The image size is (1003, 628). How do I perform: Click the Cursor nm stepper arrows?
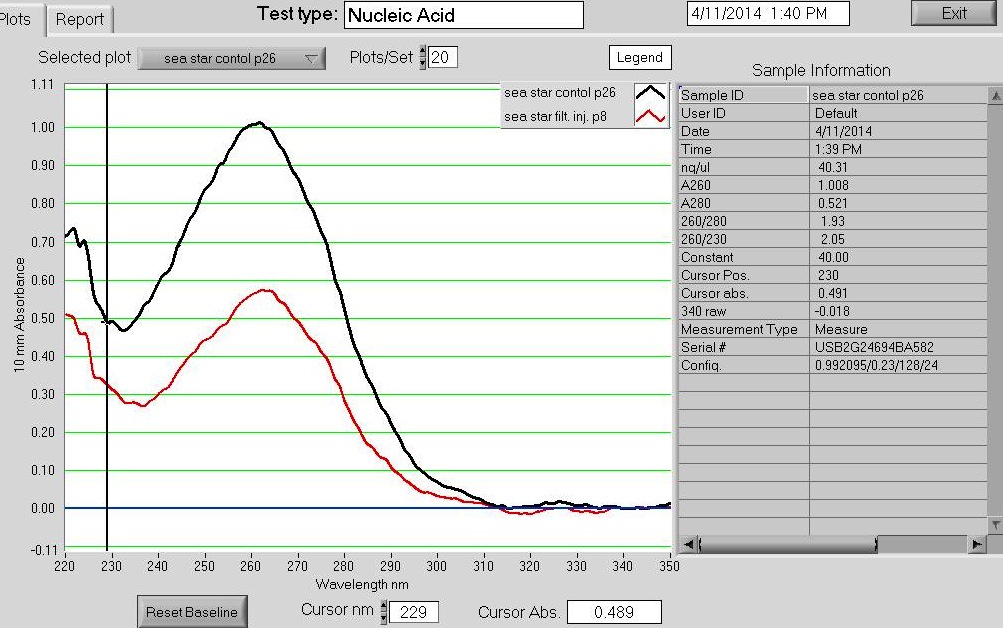pos(382,611)
